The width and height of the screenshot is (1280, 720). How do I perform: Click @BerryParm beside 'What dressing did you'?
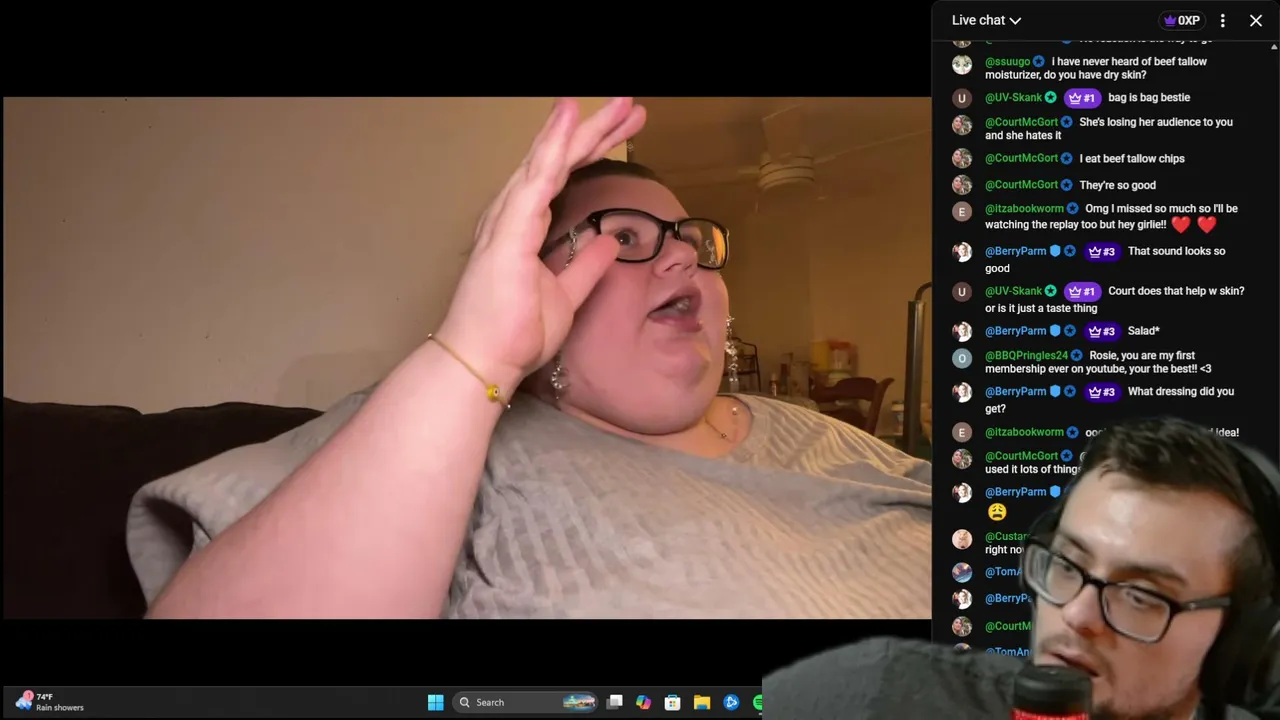[1015, 392]
